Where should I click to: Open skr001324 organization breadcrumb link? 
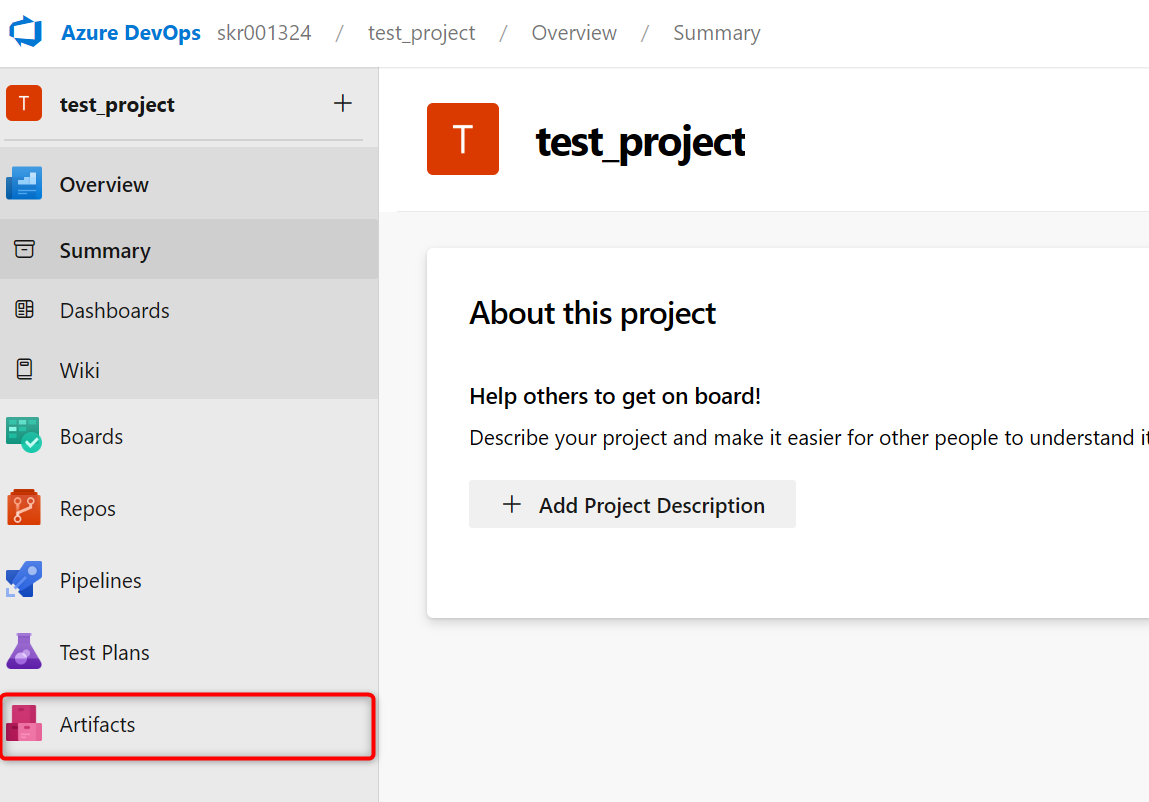tap(264, 33)
